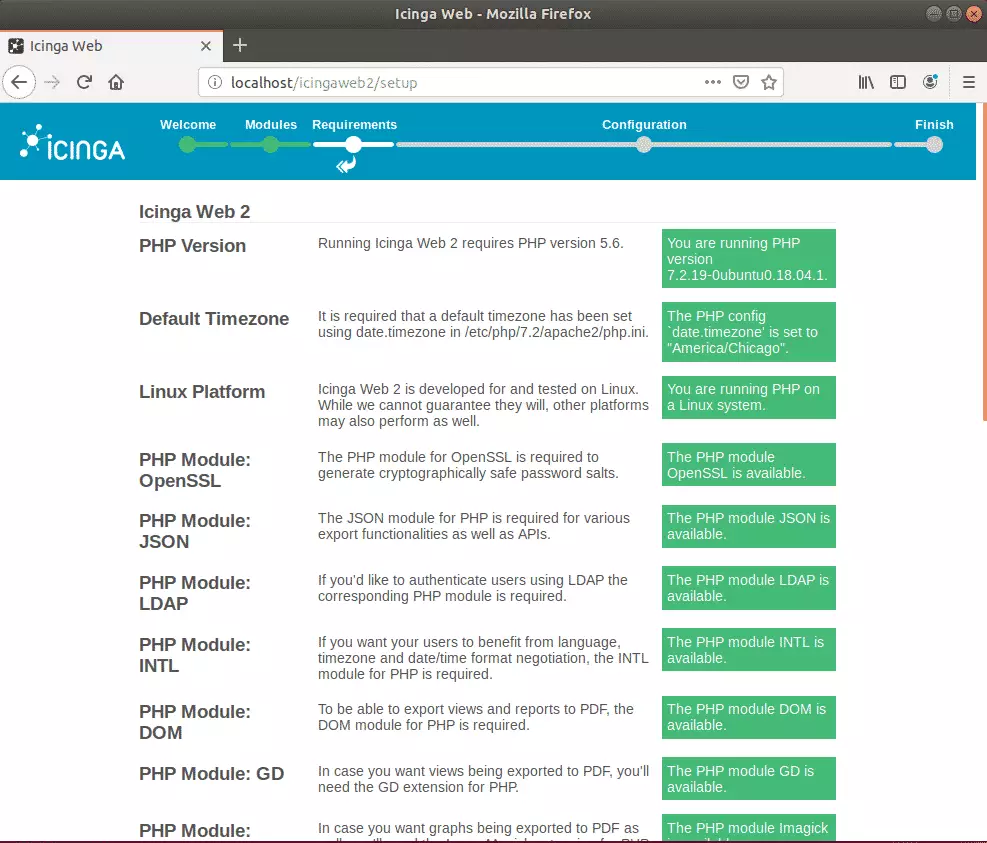This screenshot has height=843, width=987.
Task: Click the 'cryptographically safe password salts' description
Action: (468, 465)
